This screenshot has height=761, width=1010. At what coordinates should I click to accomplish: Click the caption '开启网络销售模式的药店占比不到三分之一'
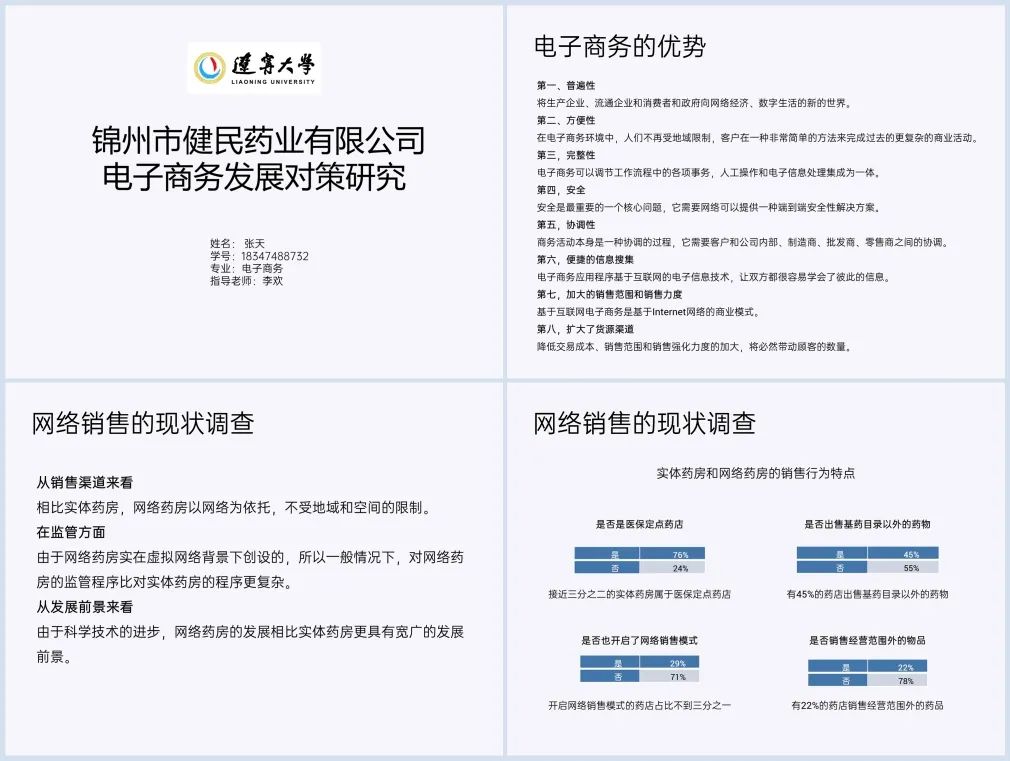pyautogui.click(x=639, y=705)
